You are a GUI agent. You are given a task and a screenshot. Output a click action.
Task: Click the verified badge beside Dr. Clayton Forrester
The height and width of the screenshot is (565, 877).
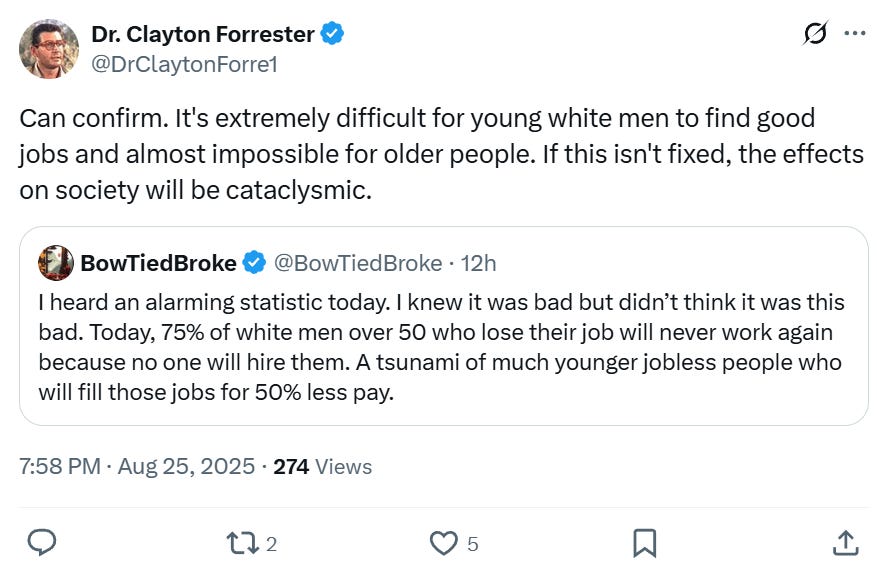pyautogui.click(x=333, y=34)
